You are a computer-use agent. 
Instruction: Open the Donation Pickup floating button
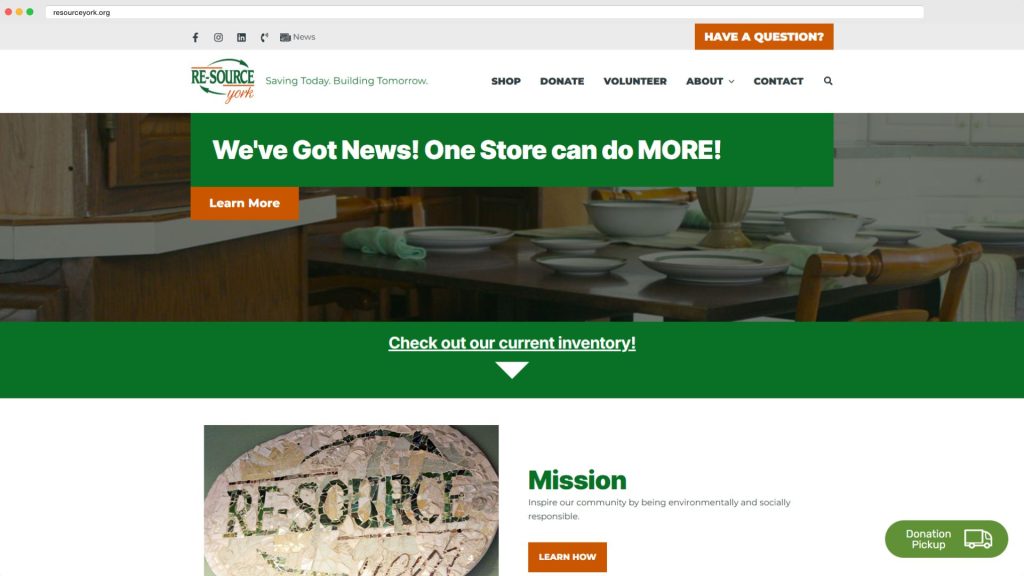tap(946, 539)
